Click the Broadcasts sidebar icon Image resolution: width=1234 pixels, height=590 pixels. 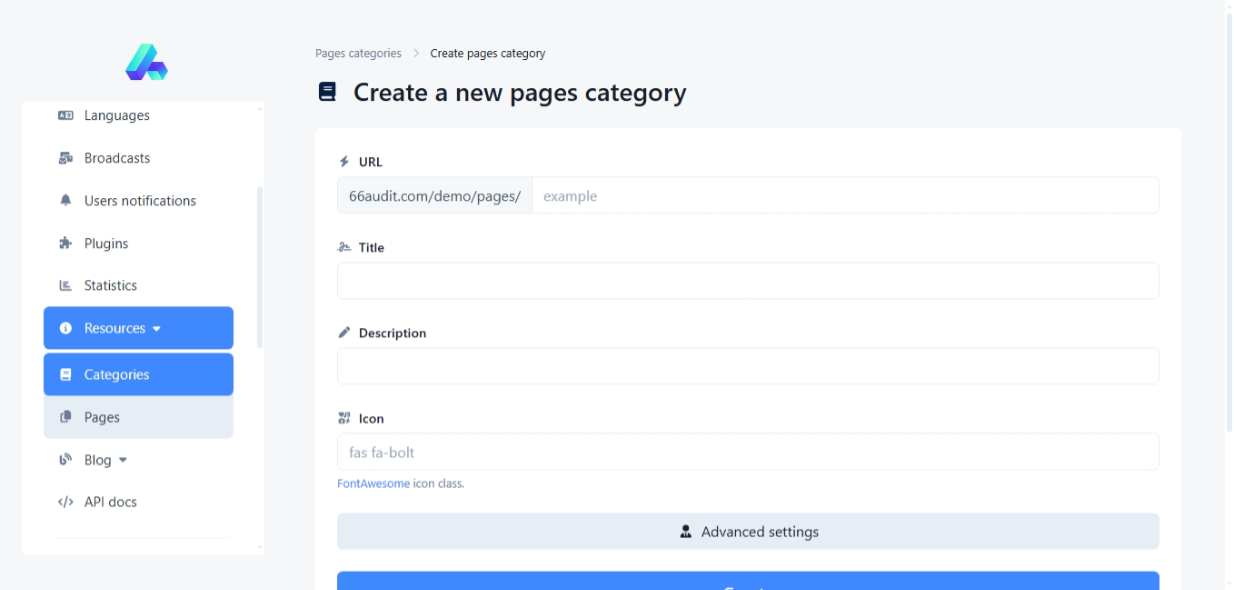66,158
